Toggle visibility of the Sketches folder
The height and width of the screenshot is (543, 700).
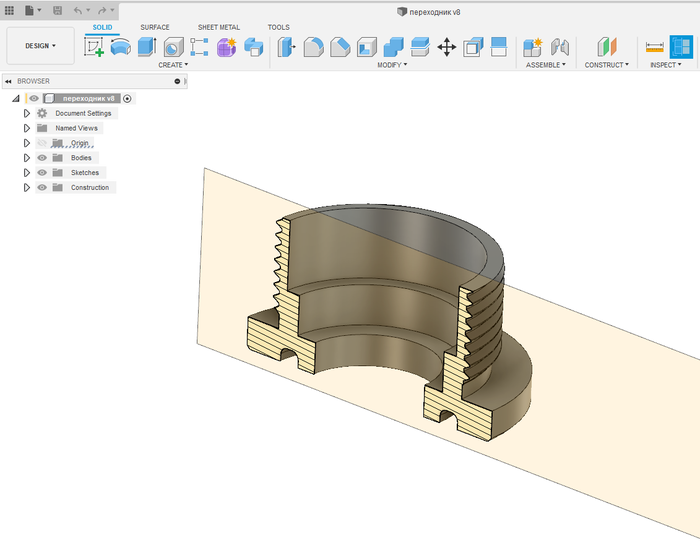point(42,173)
